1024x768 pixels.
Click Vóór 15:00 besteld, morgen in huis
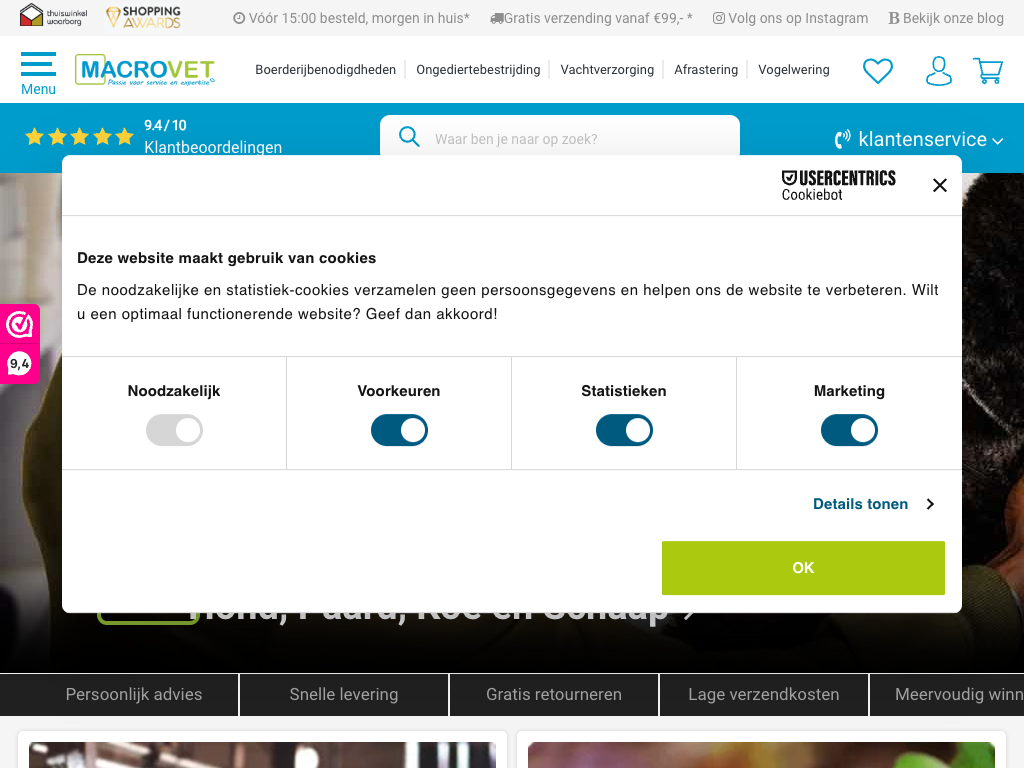(351, 18)
